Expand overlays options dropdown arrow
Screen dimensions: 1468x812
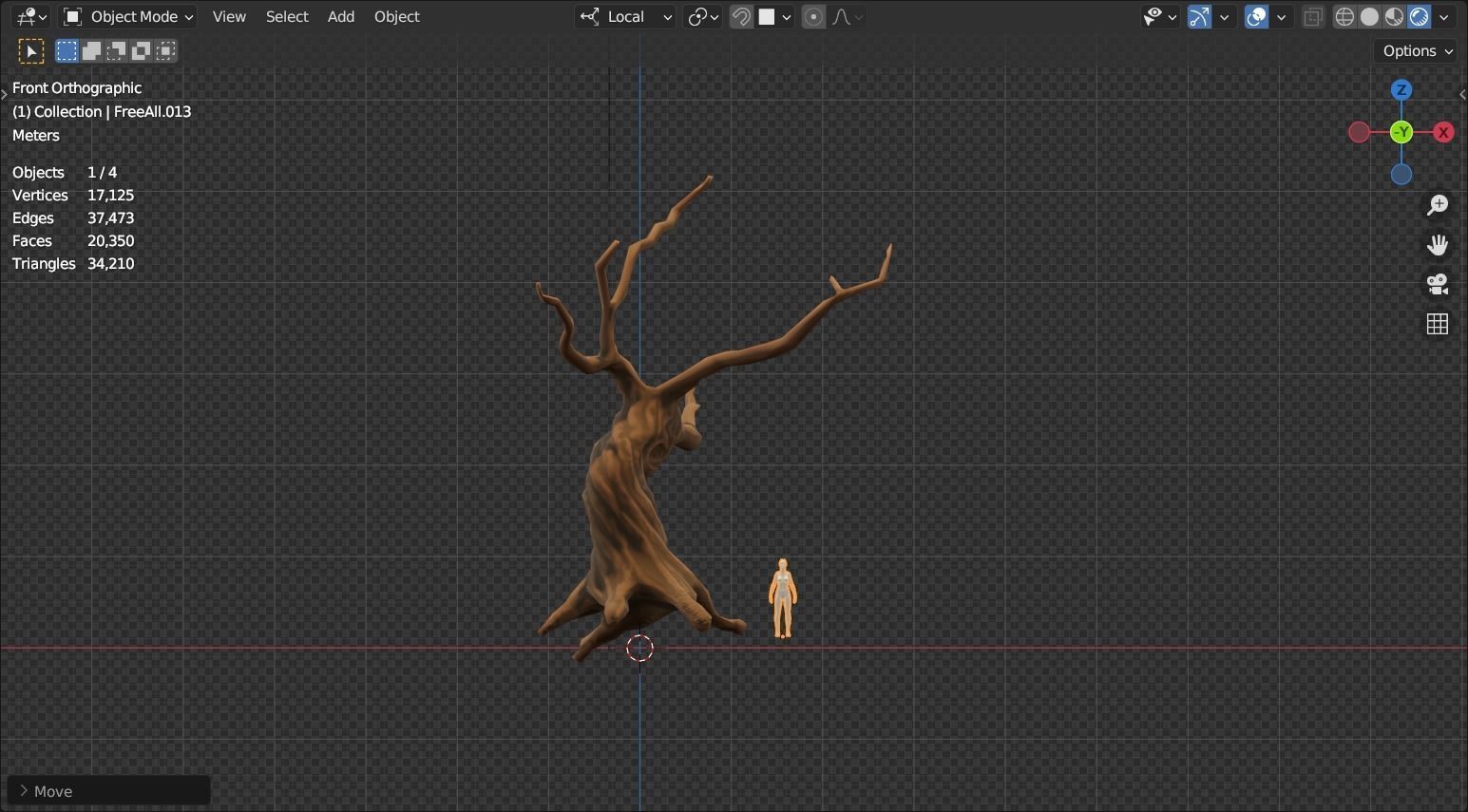1281,16
